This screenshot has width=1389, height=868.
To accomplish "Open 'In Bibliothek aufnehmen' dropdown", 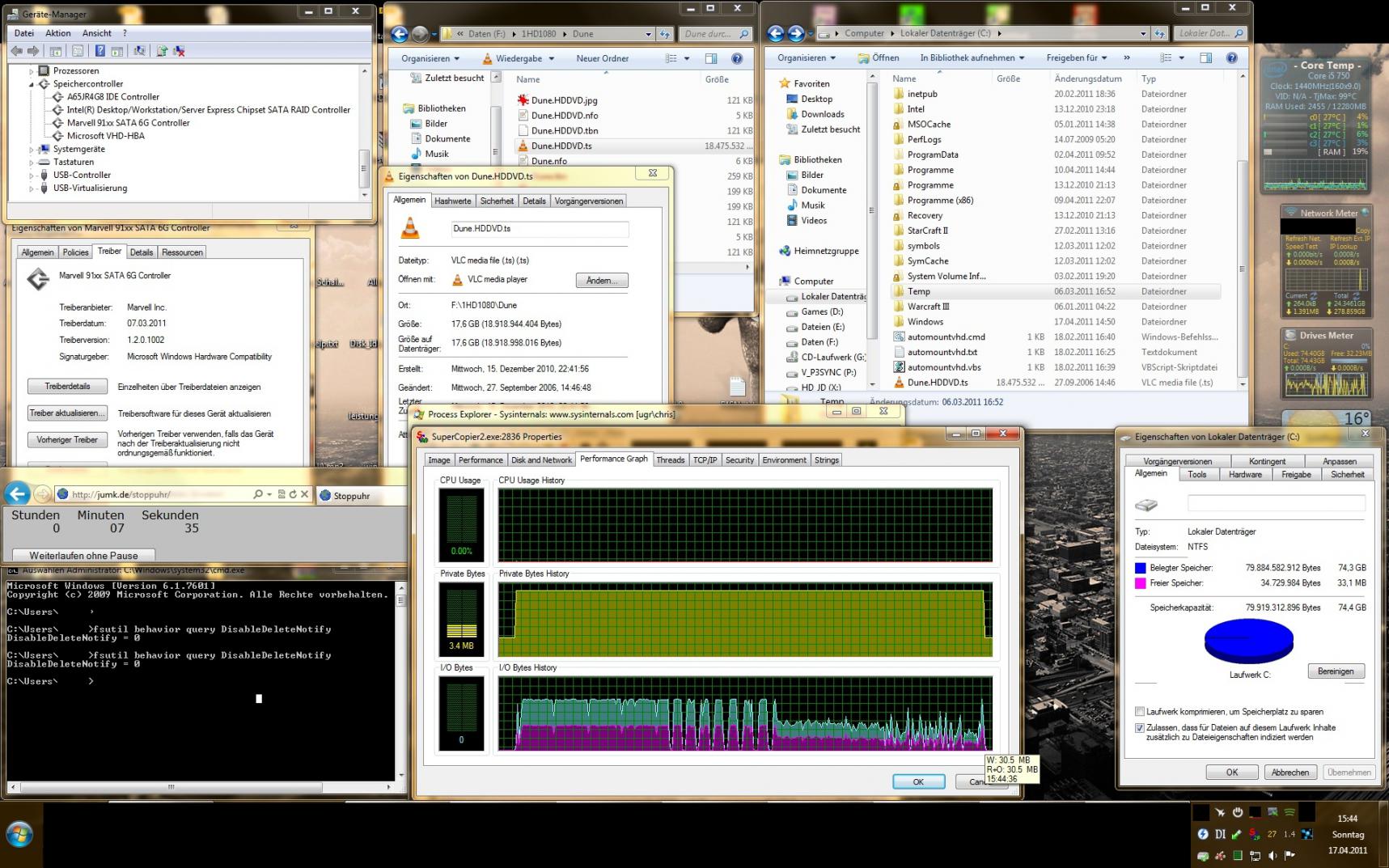I will pos(972,57).
